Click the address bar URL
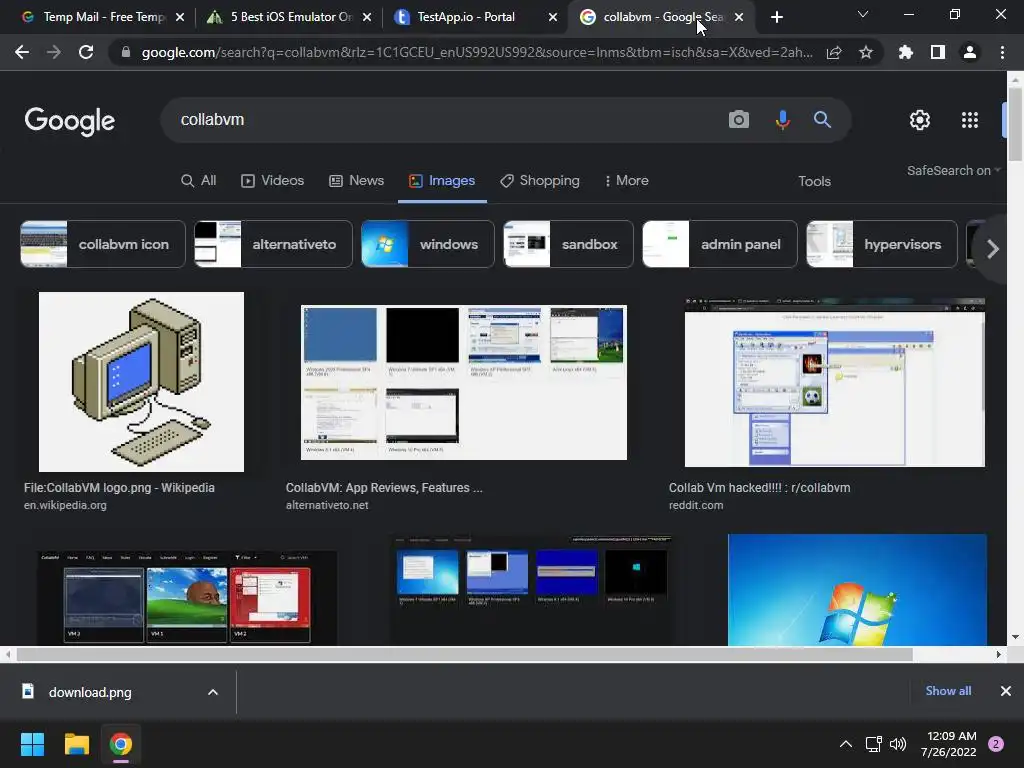 click(x=477, y=52)
